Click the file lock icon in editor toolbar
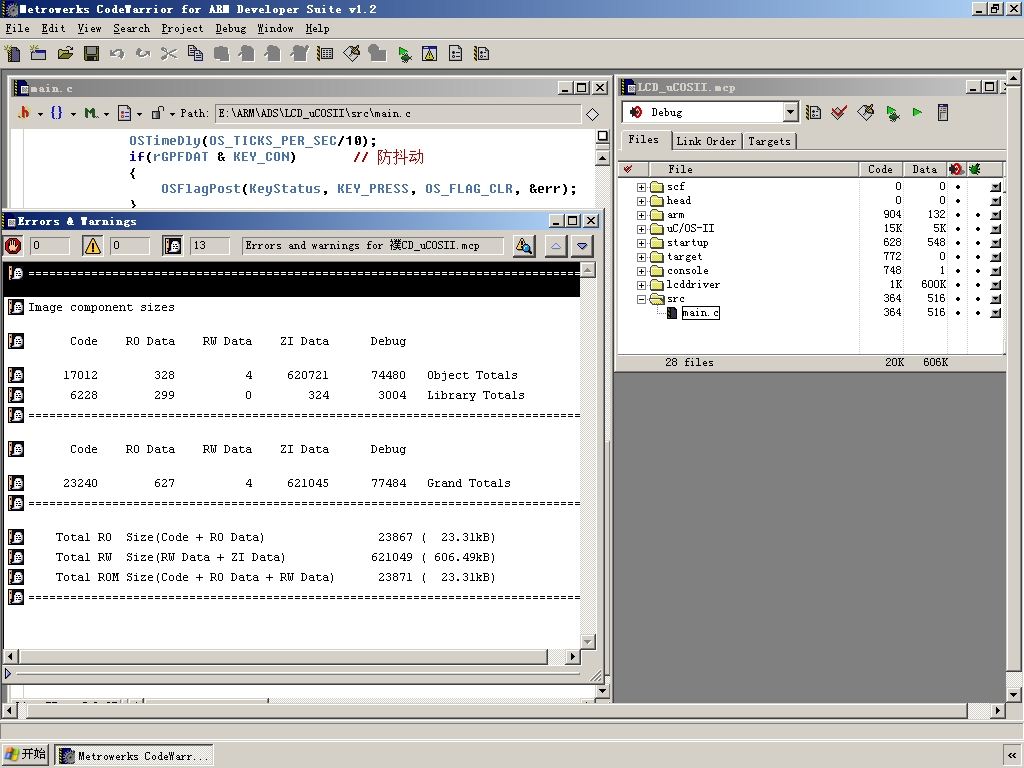Viewport: 1024px width, 768px height. (157, 113)
